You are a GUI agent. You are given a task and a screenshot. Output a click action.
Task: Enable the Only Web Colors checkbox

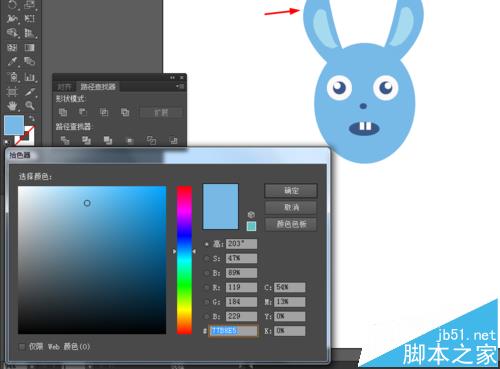pos(22,347)
